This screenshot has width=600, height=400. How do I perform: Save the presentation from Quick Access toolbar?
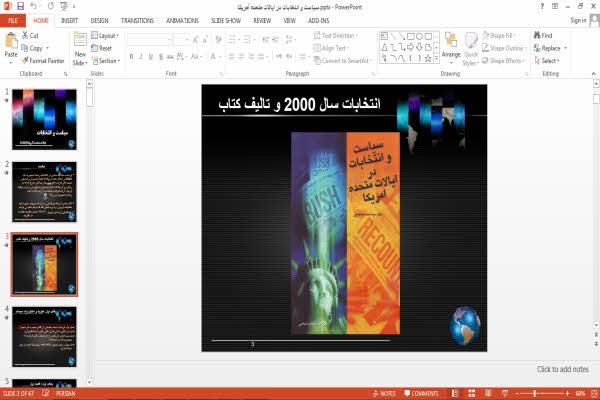21,6
